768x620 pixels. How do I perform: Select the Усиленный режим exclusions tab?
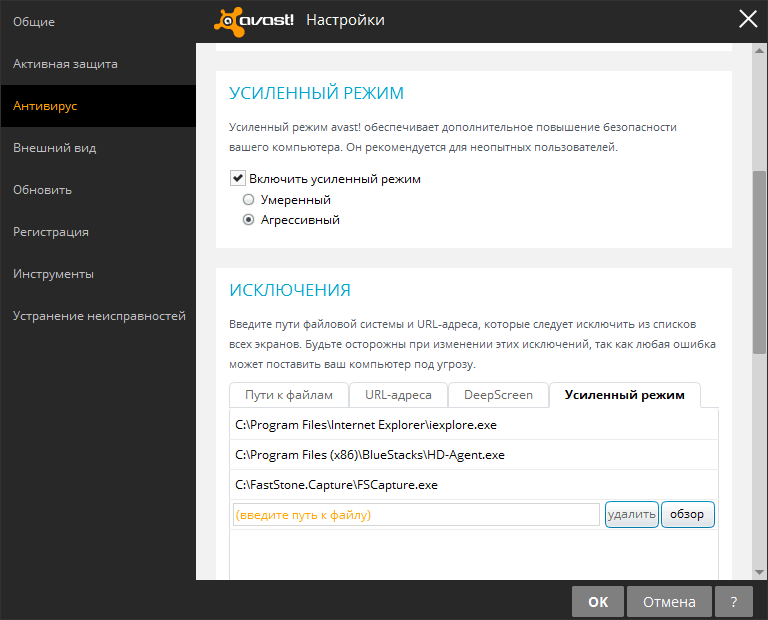click(624, 395)
